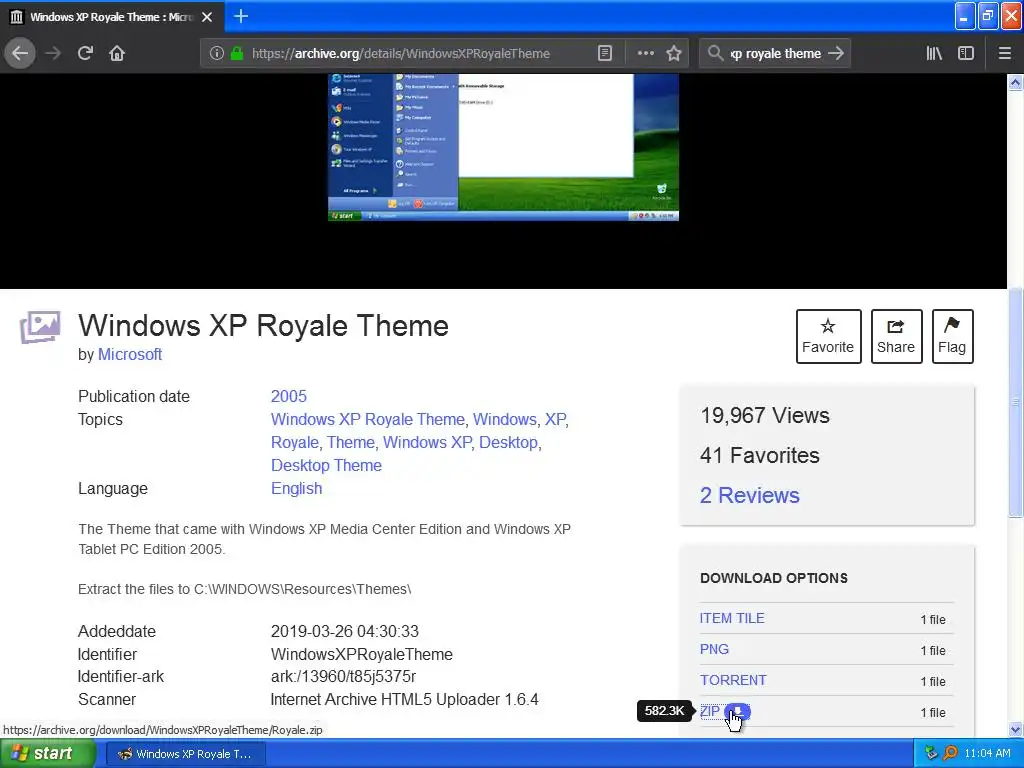
Task: Open the ITEM TILE download option
Action: pos(732,618)
